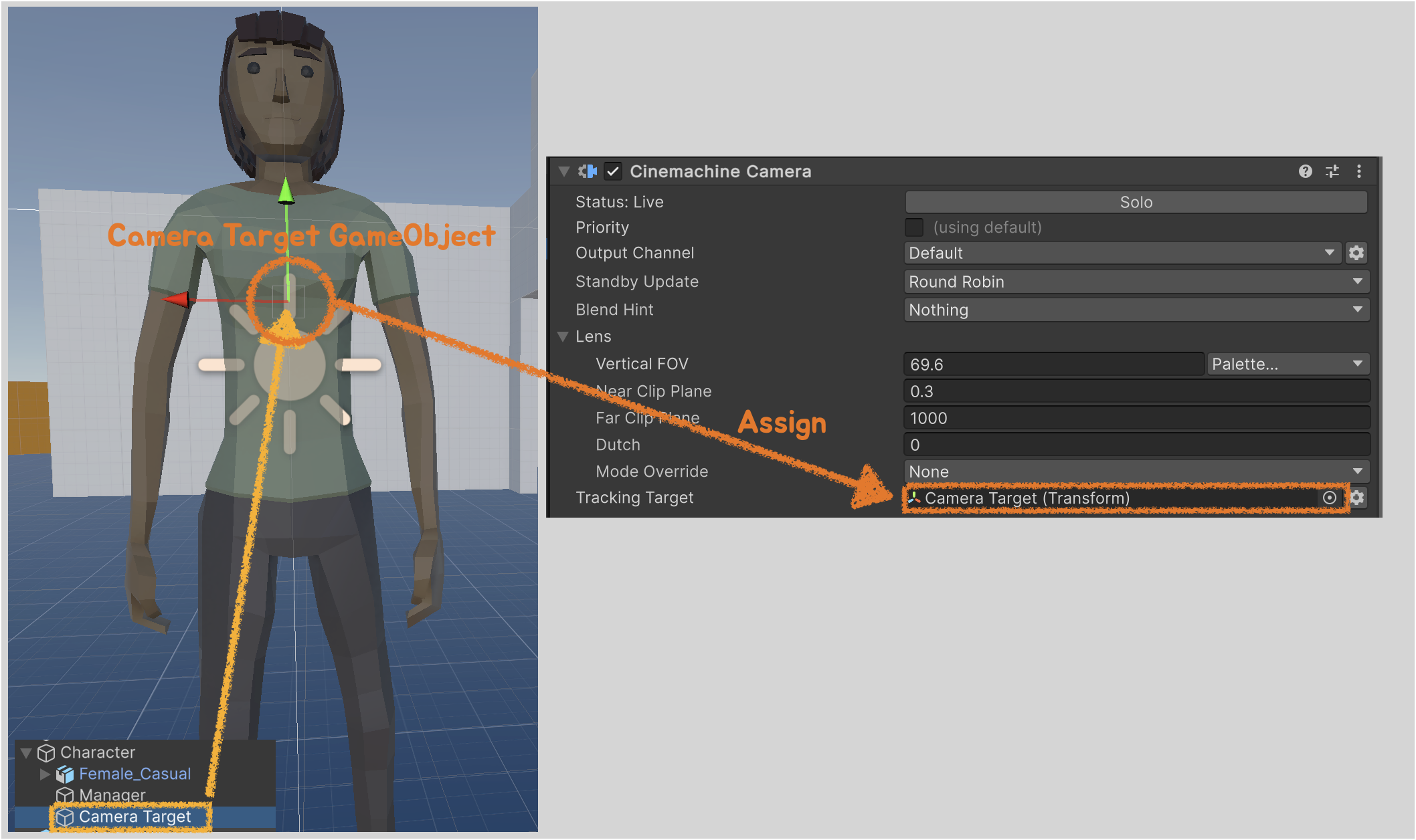The height and width of the screenshot is (840, 1416).
Task: Open the Cinemachine Camera three-dot menu
Action: (x=1359, y=171)
